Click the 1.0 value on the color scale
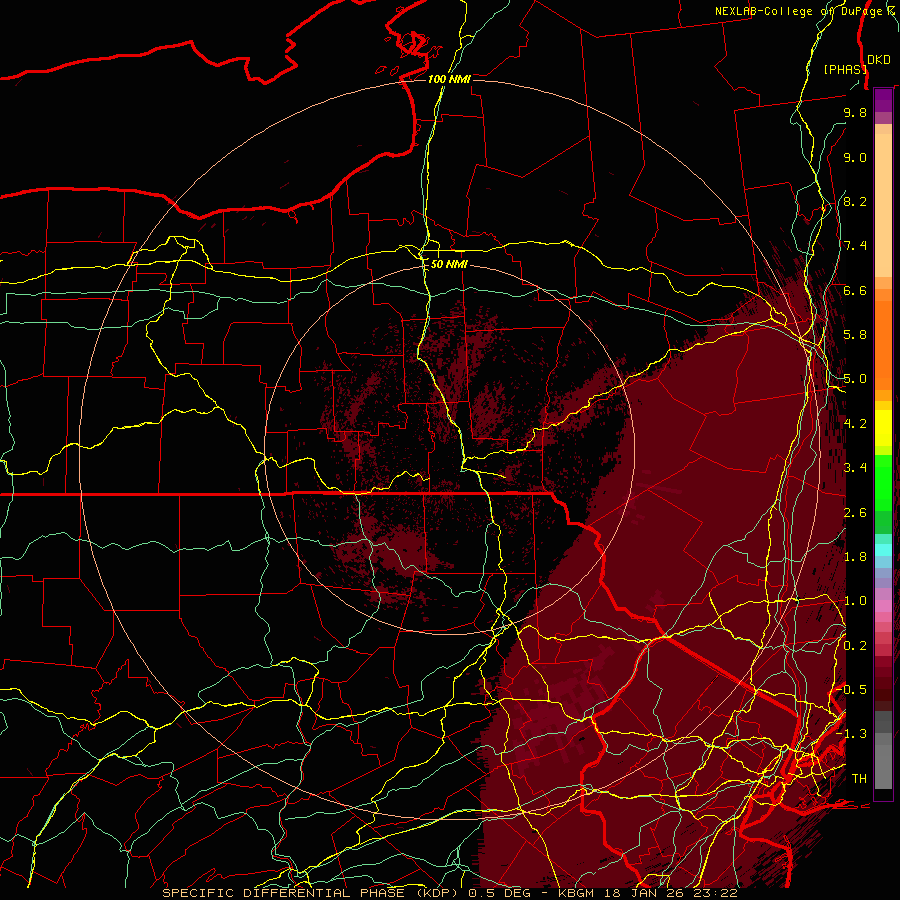This screenshot has width=900, height=900. 855,601
